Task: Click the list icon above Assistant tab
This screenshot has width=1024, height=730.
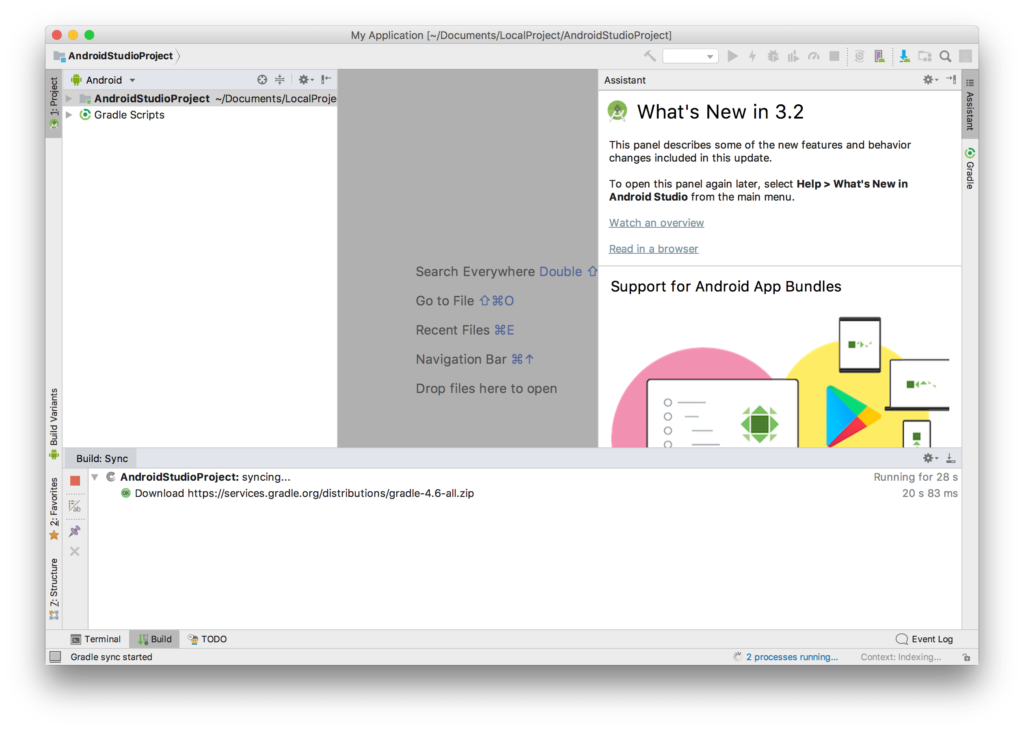Action: pyautogui.click(x=970, y=82)
